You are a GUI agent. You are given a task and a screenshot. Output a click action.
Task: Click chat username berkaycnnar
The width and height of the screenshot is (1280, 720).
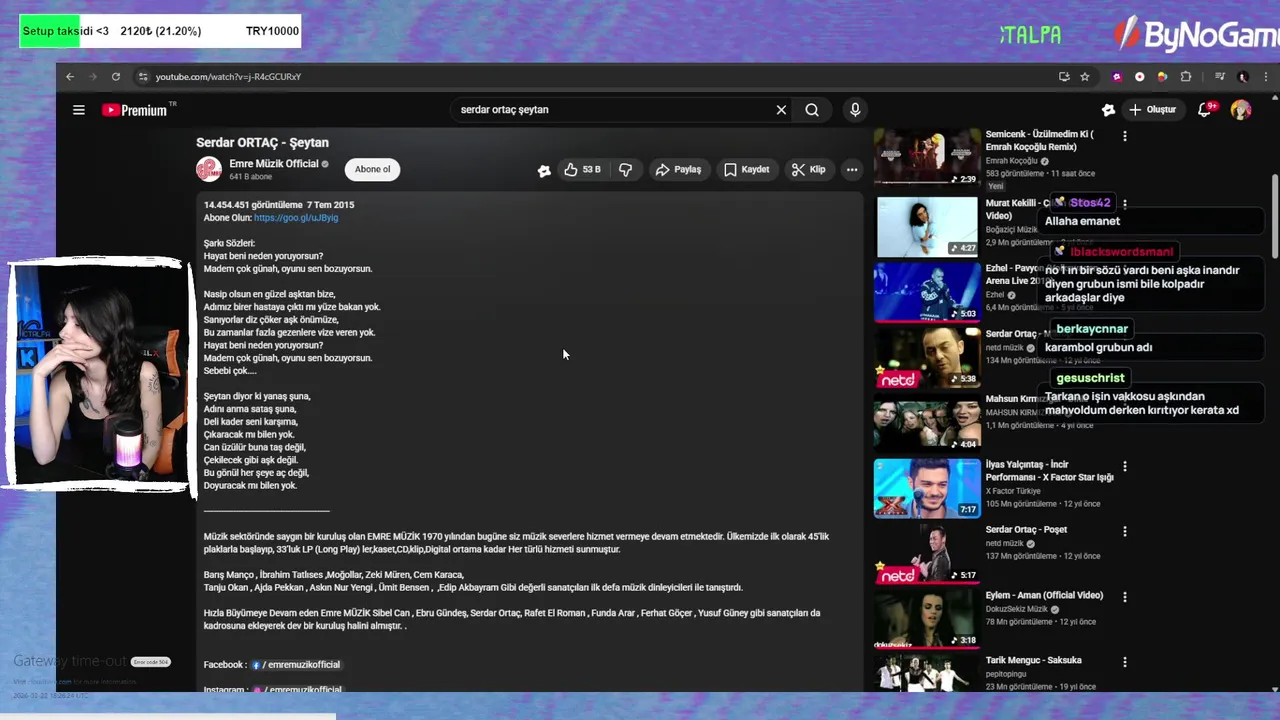point(1092,329)
